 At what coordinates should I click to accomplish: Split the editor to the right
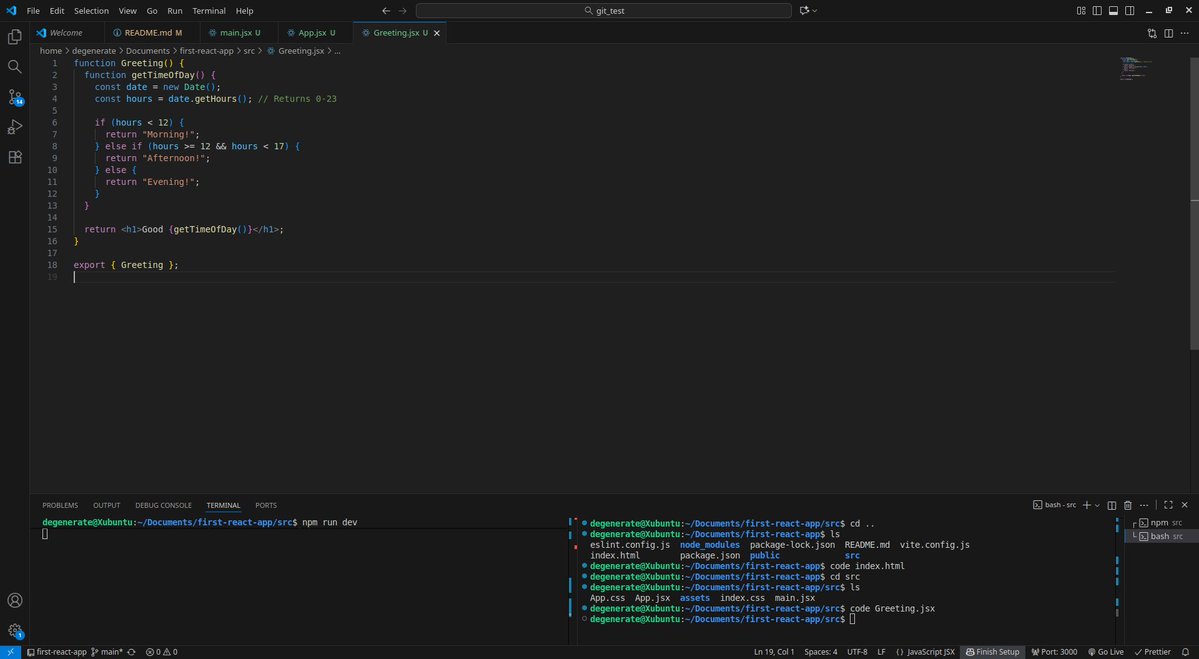click(1168, 33)
